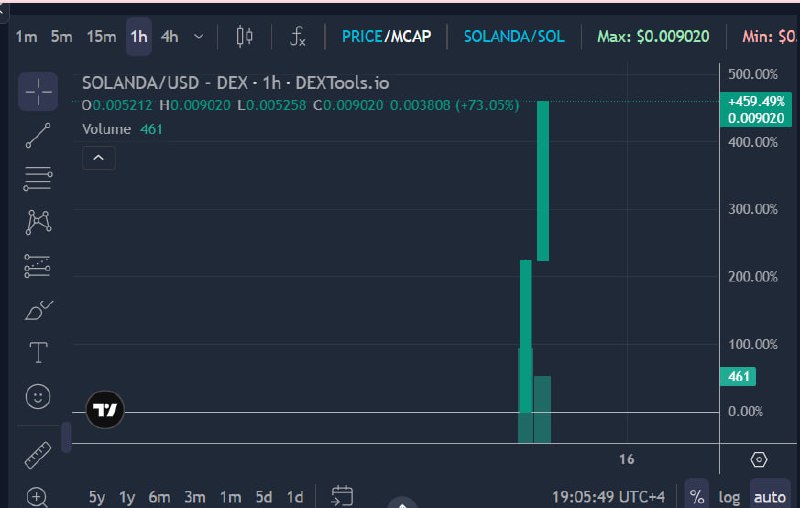Viewport: 800px width, 508px height.
Task: Open the Fibonacci retracement tools
Action: click(x=38, y=179)
